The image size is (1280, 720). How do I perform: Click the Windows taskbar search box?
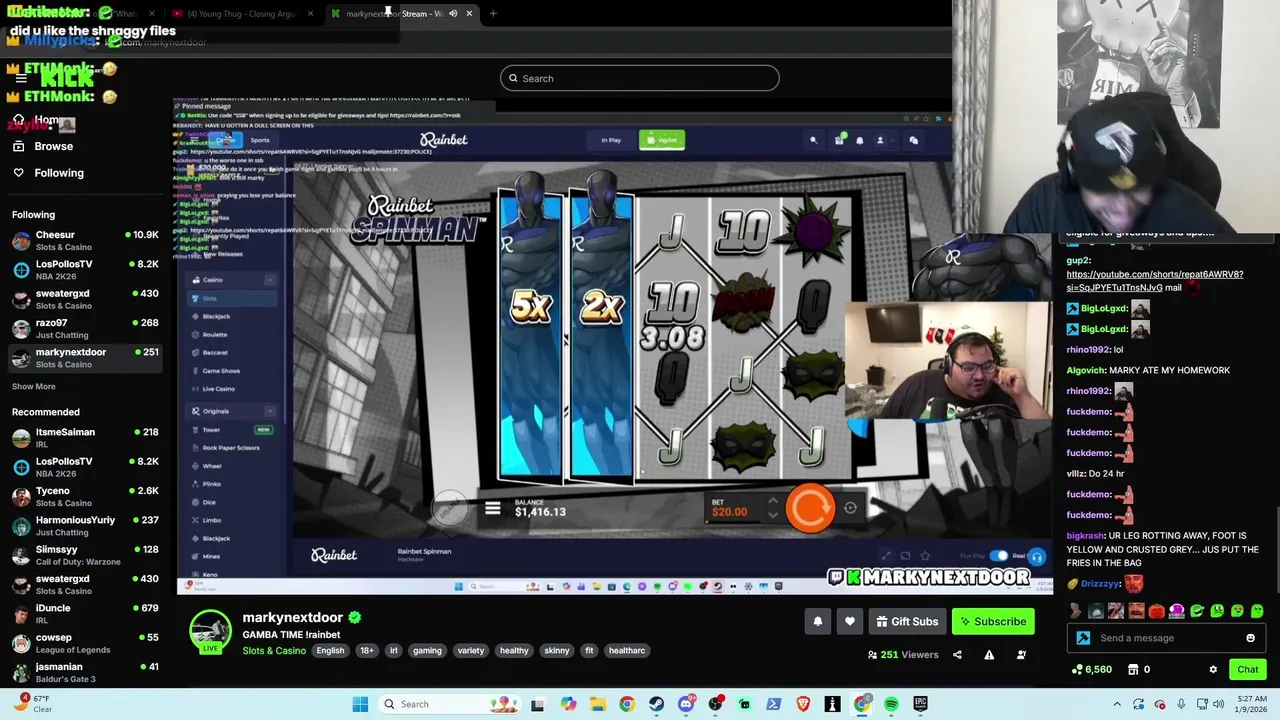click(x=447, y=704)
